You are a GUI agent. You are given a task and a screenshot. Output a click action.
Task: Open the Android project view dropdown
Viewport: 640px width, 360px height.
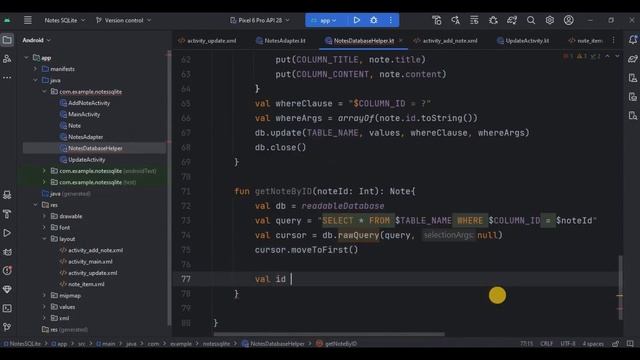(37, 40)
